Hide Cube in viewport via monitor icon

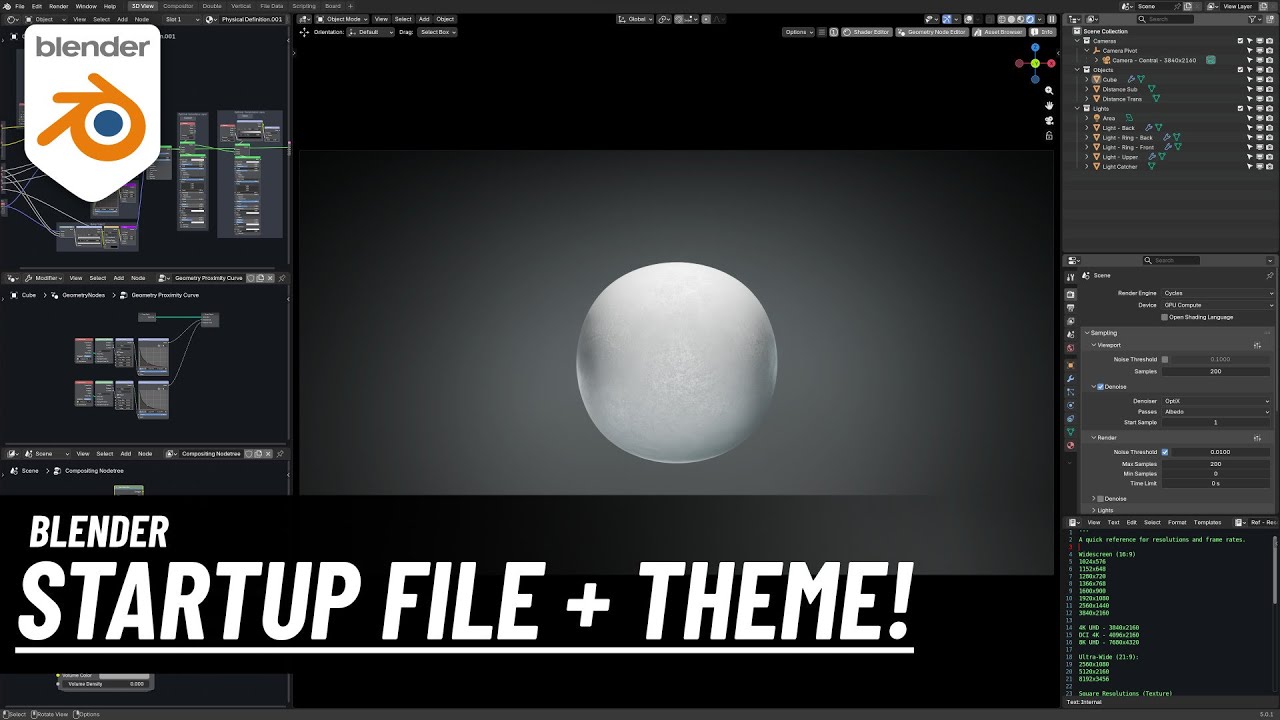(1260, 79)
